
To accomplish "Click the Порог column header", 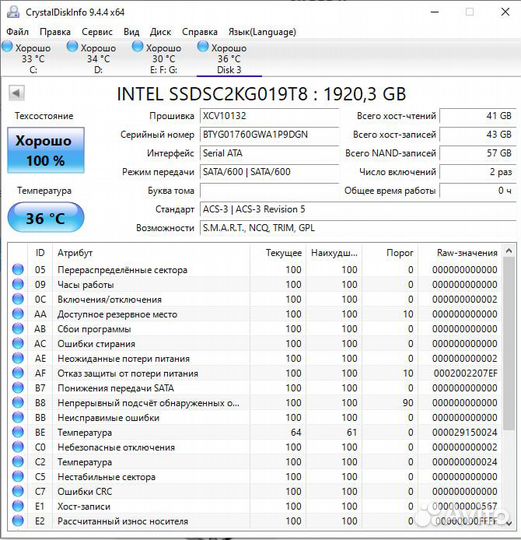I will tap(390, 253).
